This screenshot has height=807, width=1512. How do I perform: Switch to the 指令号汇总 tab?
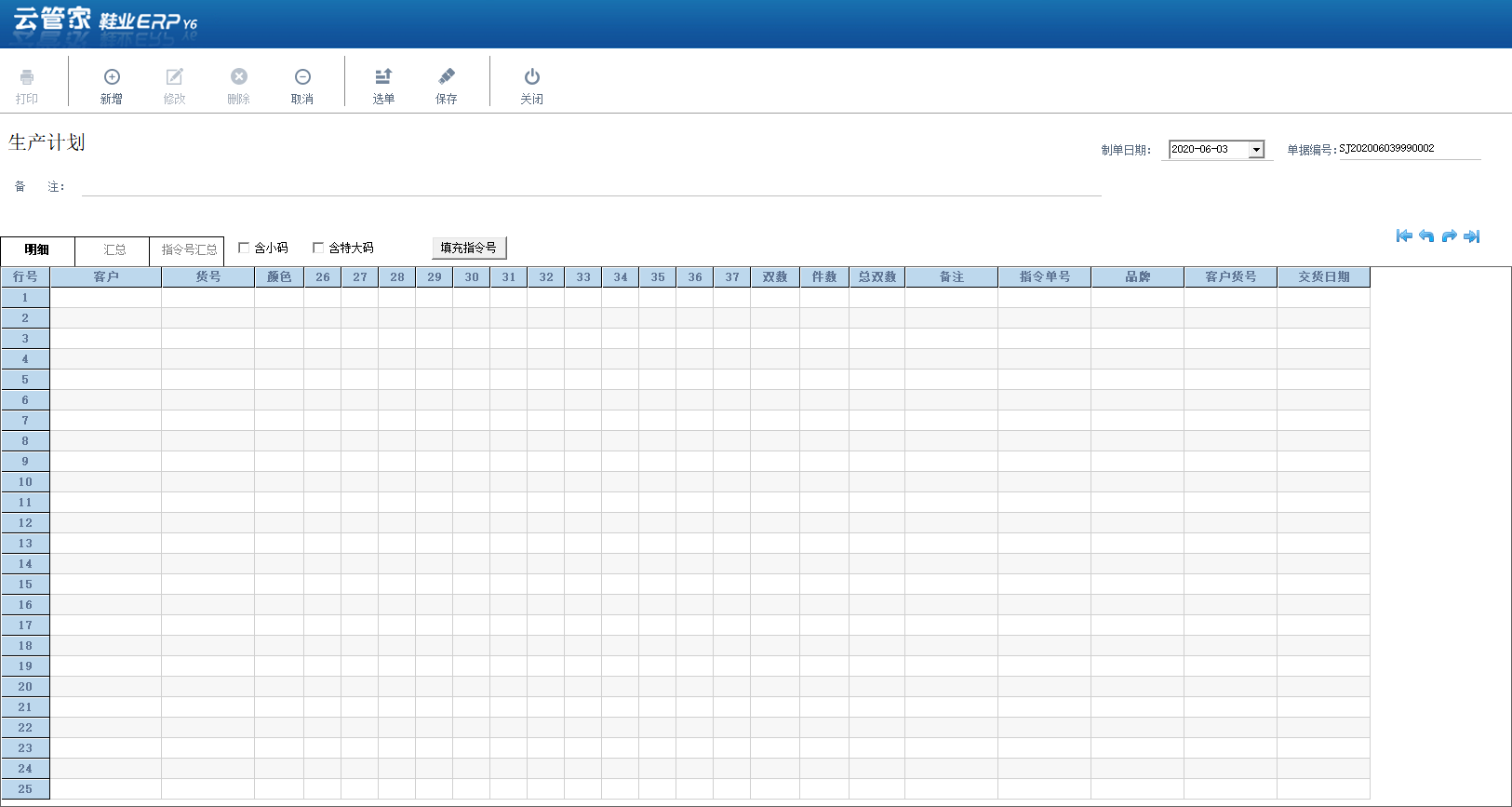[188, 250]
